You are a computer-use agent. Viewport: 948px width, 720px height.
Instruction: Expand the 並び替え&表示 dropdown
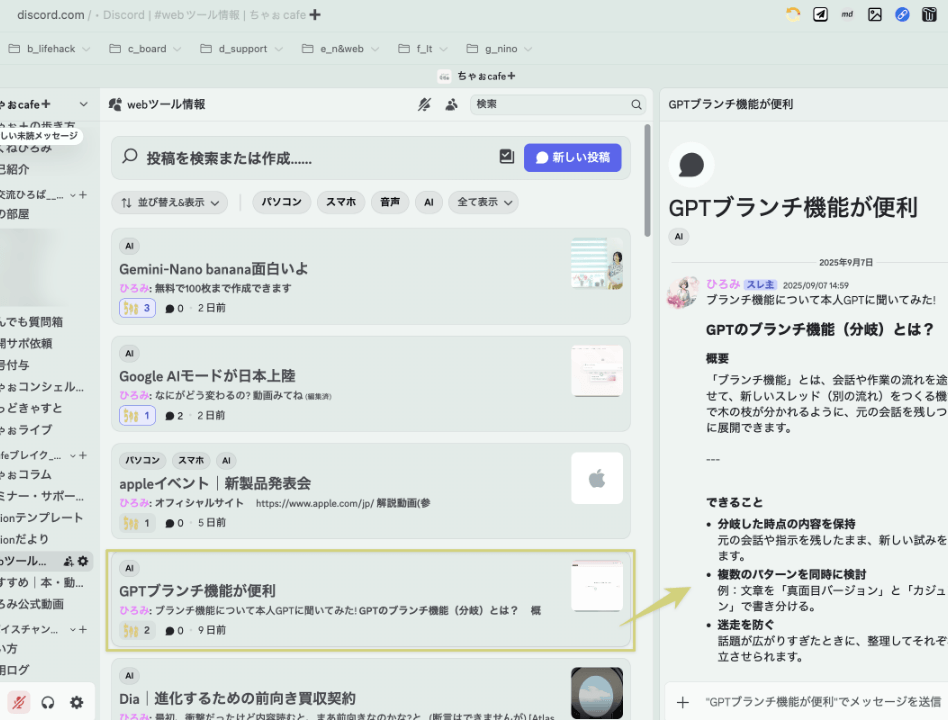pos(169,202)
